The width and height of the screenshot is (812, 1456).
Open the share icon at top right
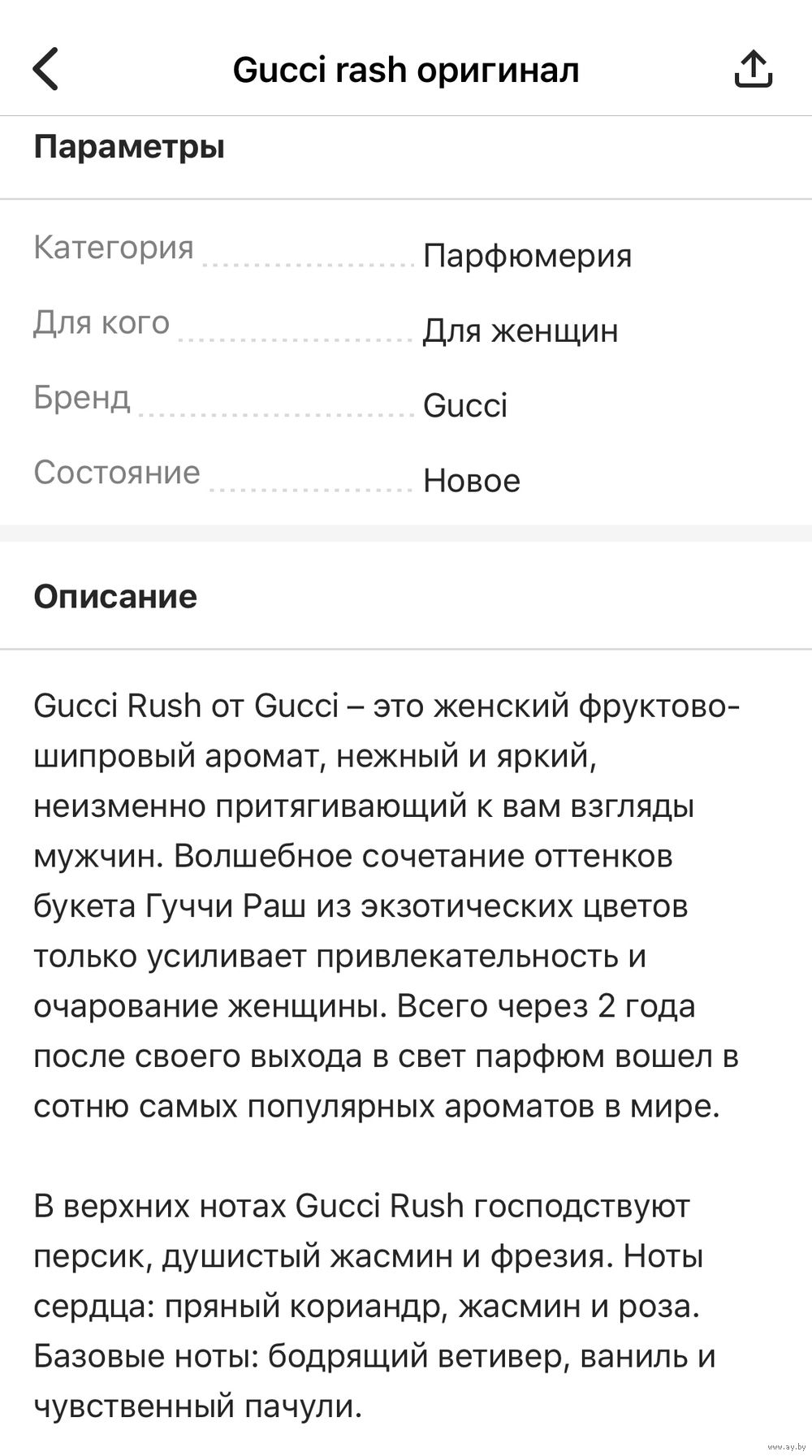tap(753, 69)
